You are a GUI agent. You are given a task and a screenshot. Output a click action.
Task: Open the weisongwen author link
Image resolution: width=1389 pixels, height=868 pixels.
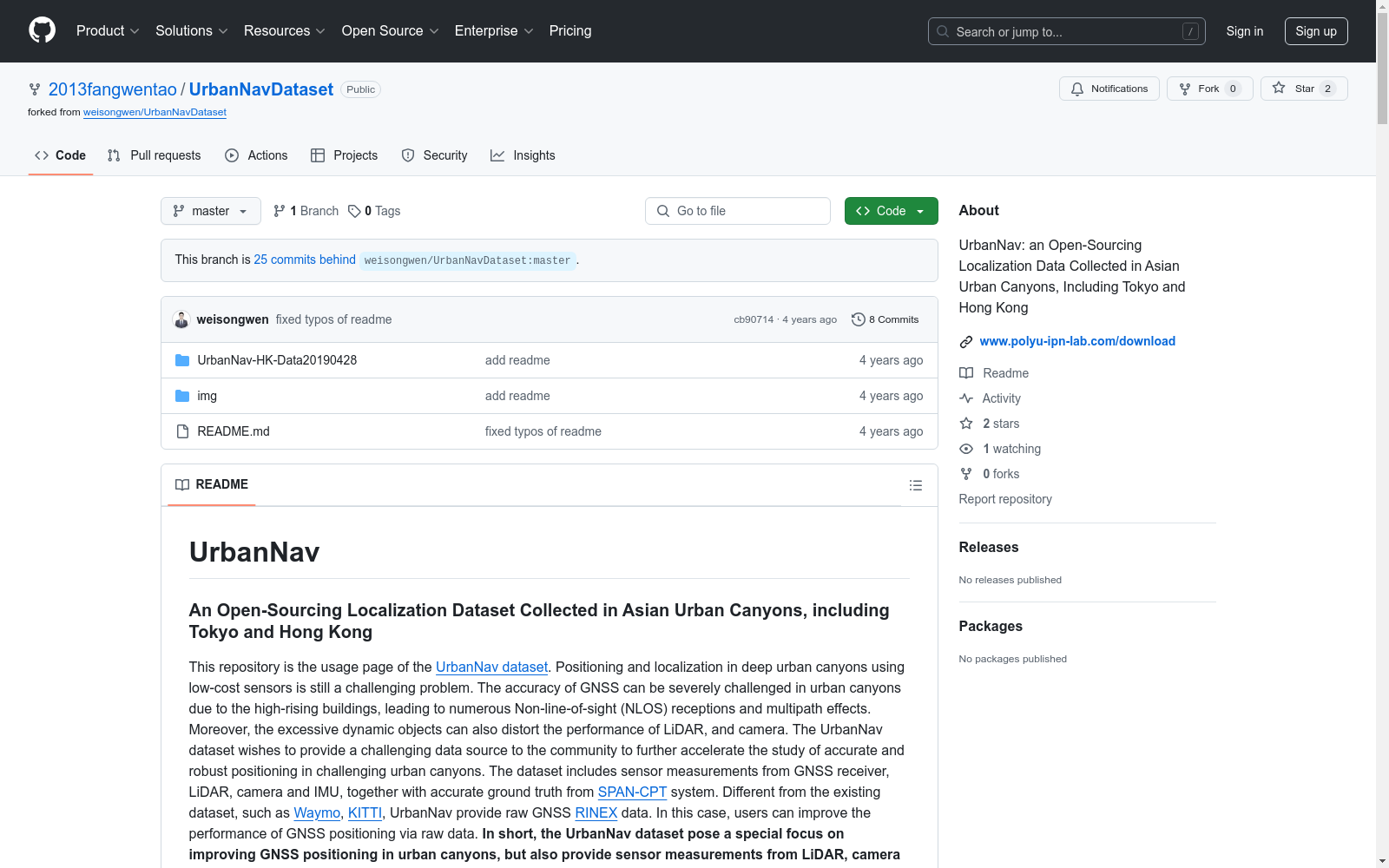coord(233,319)
